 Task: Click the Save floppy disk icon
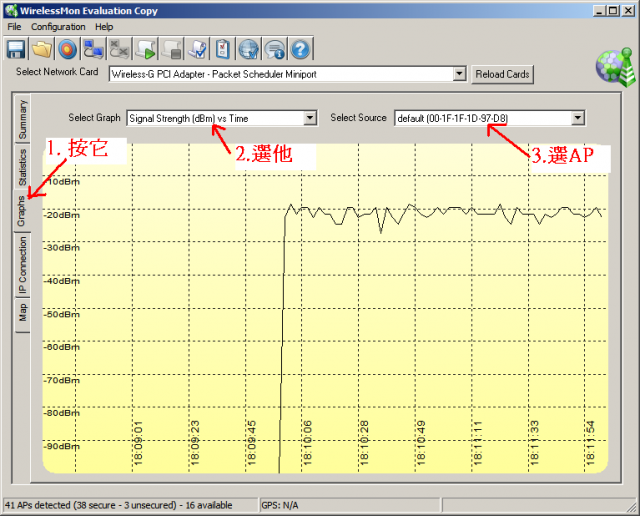(x=16, y=49)
